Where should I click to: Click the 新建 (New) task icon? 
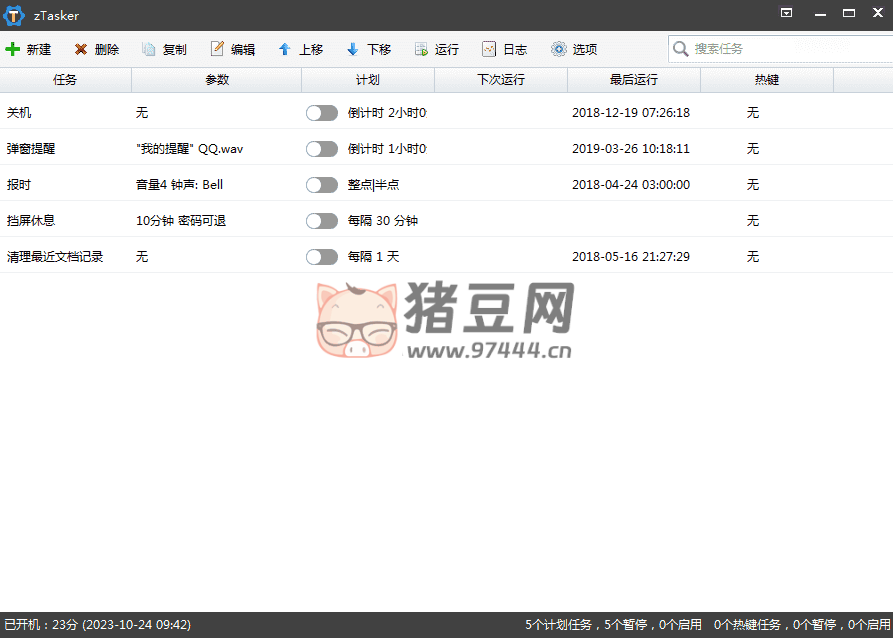(13, 49)
